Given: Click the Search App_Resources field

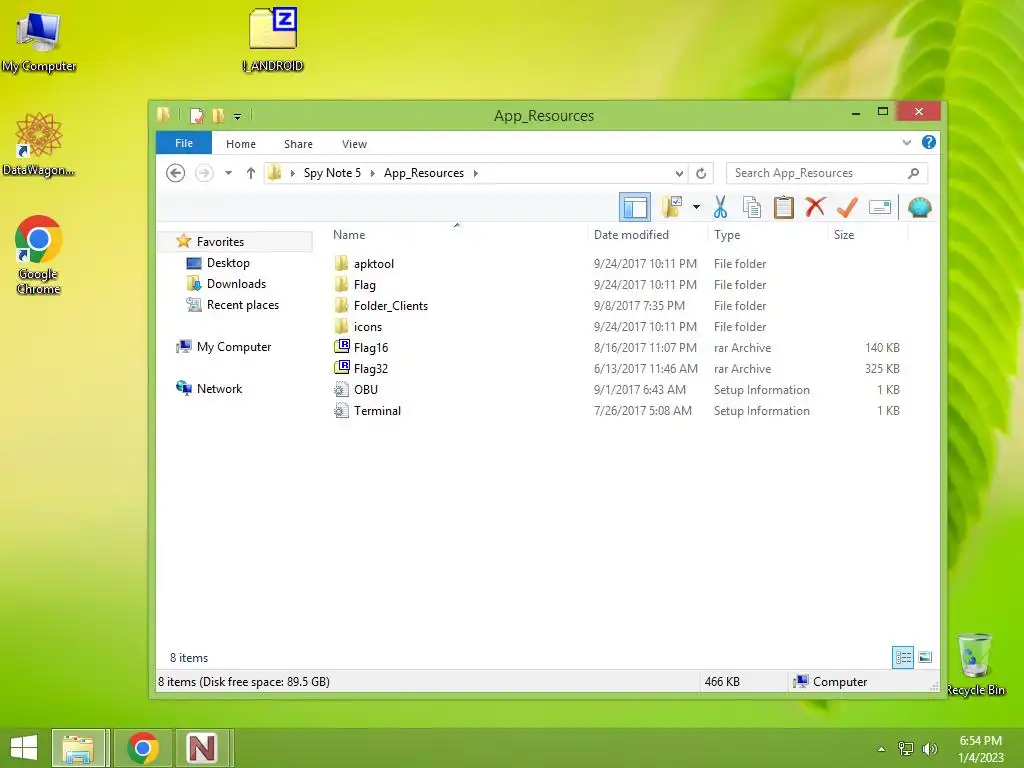Looking at the screenshot, I should click(x=826, y=173).
